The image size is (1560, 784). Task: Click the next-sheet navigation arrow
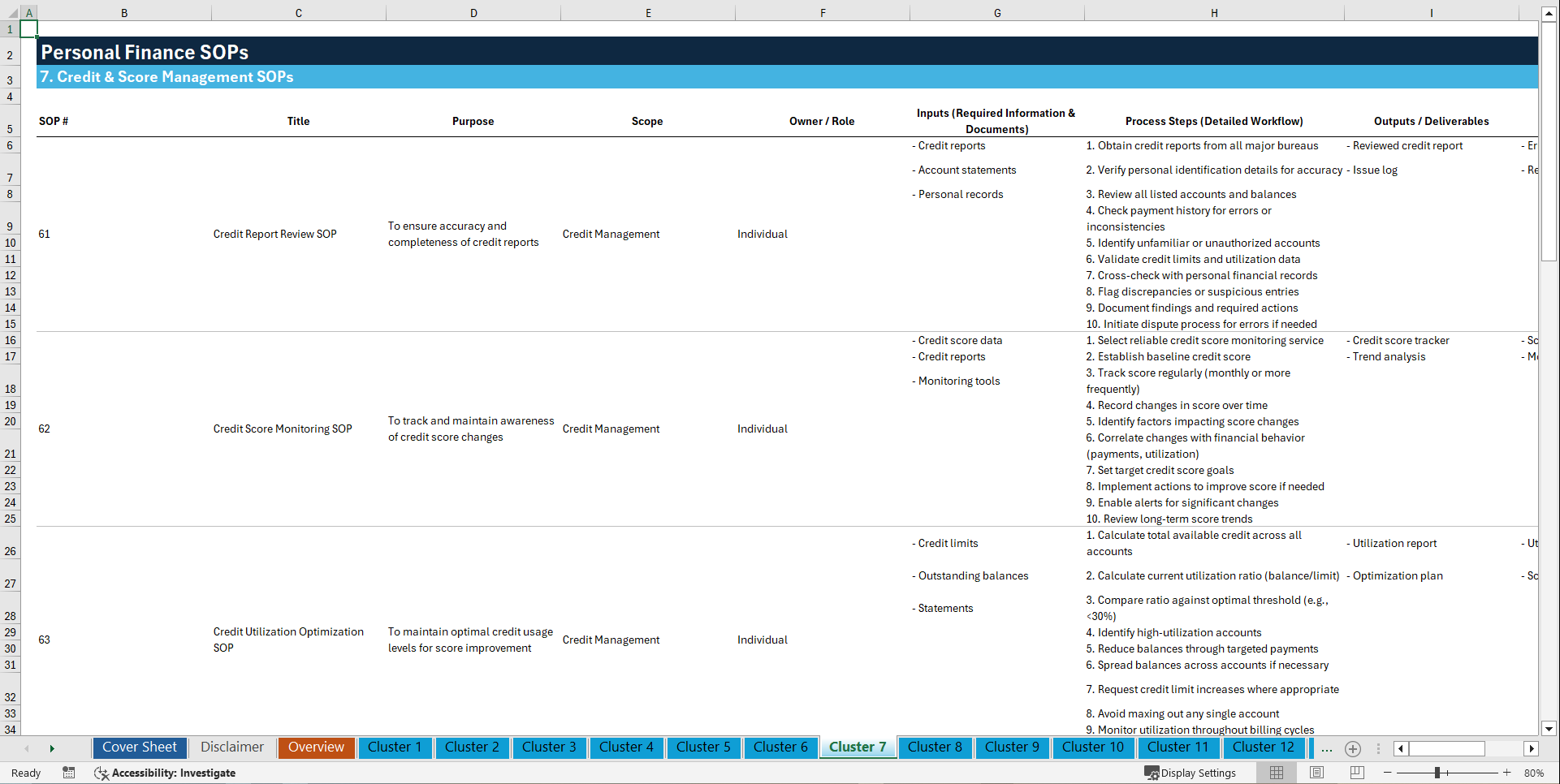(x=53, y=748)
